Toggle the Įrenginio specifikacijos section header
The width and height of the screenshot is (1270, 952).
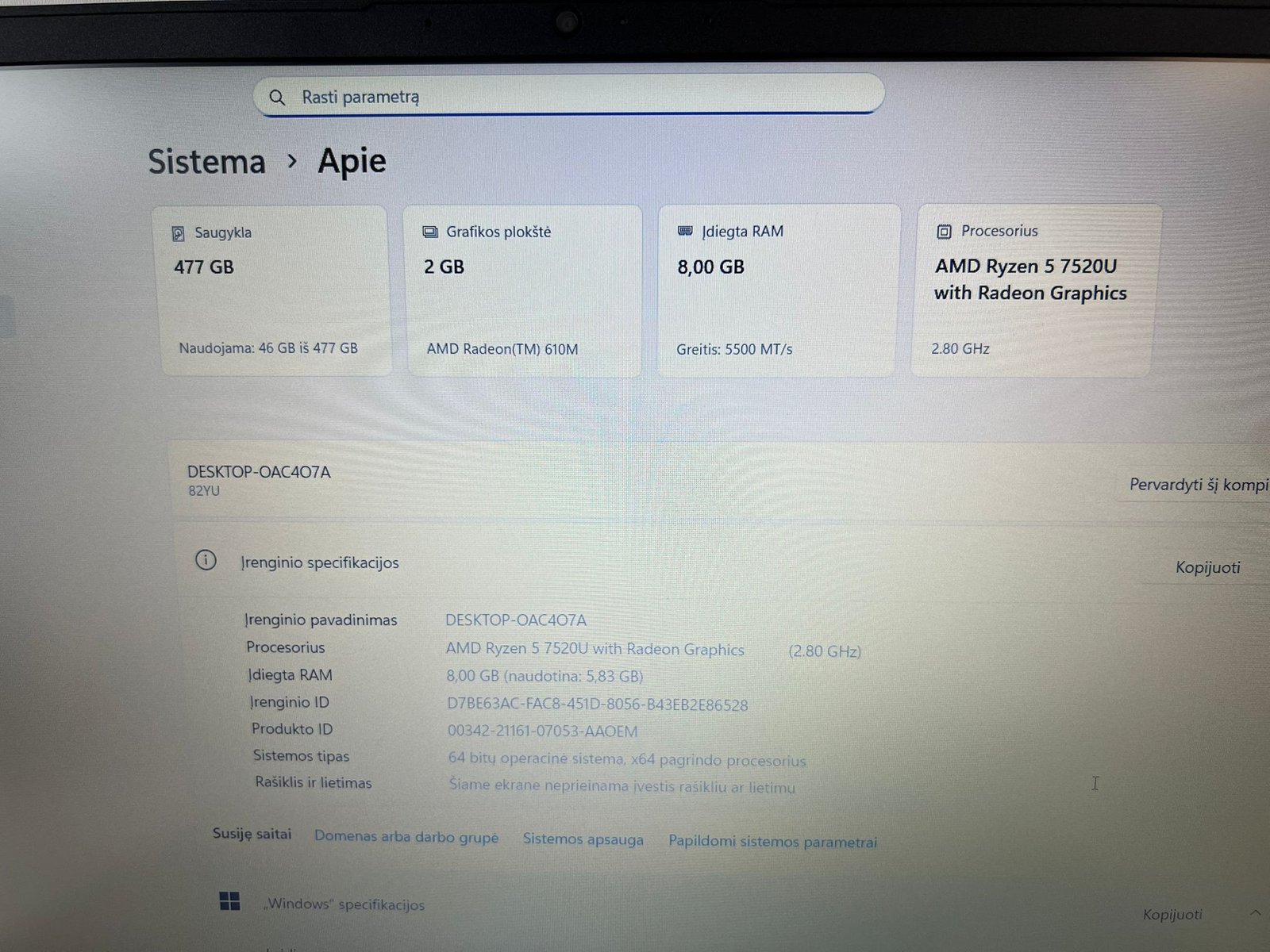[320, 562]
